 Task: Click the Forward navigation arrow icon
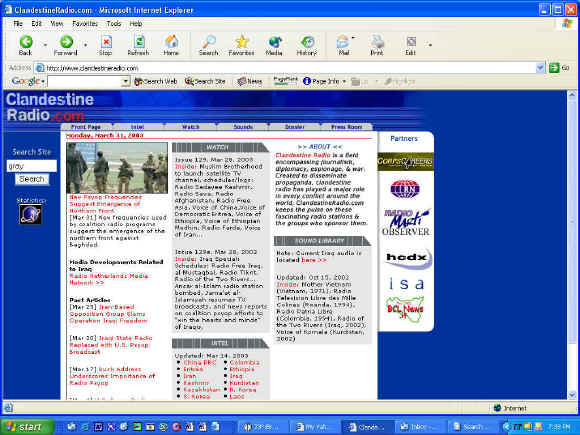click(66, 42)
